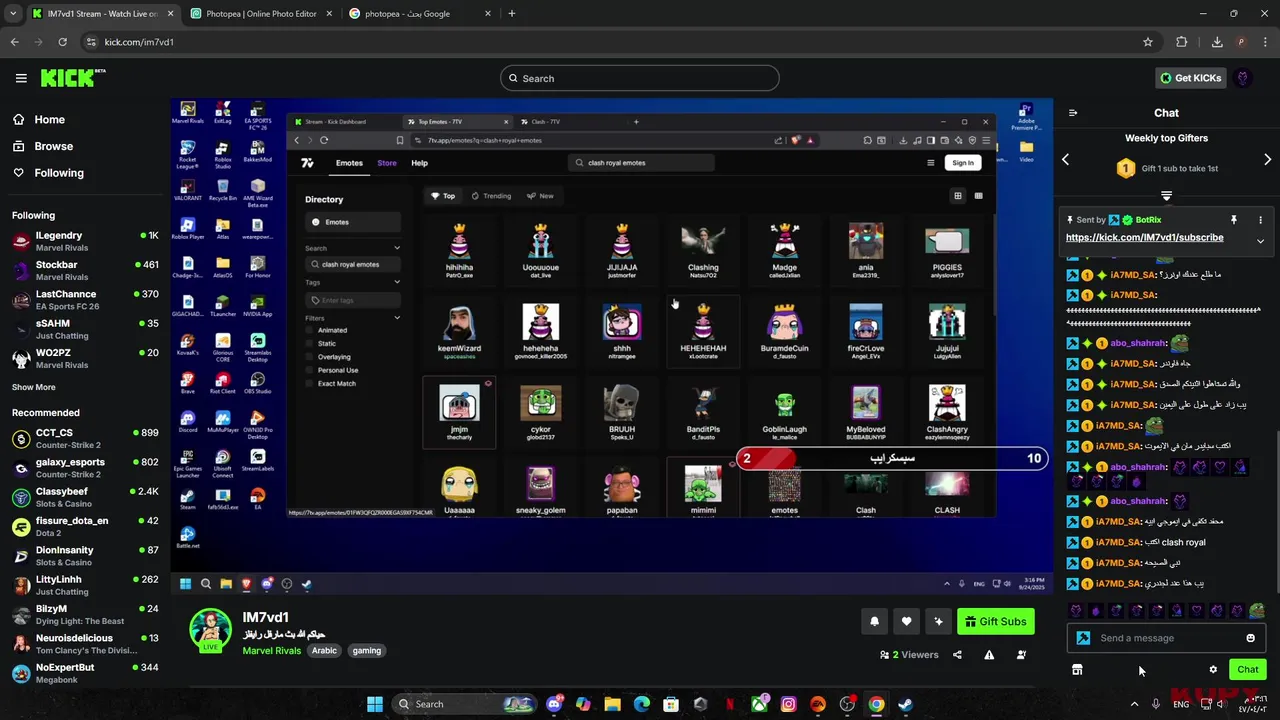Click the Windows Start button
This screenshot has height=720, width=1280.
coord(375,704)
